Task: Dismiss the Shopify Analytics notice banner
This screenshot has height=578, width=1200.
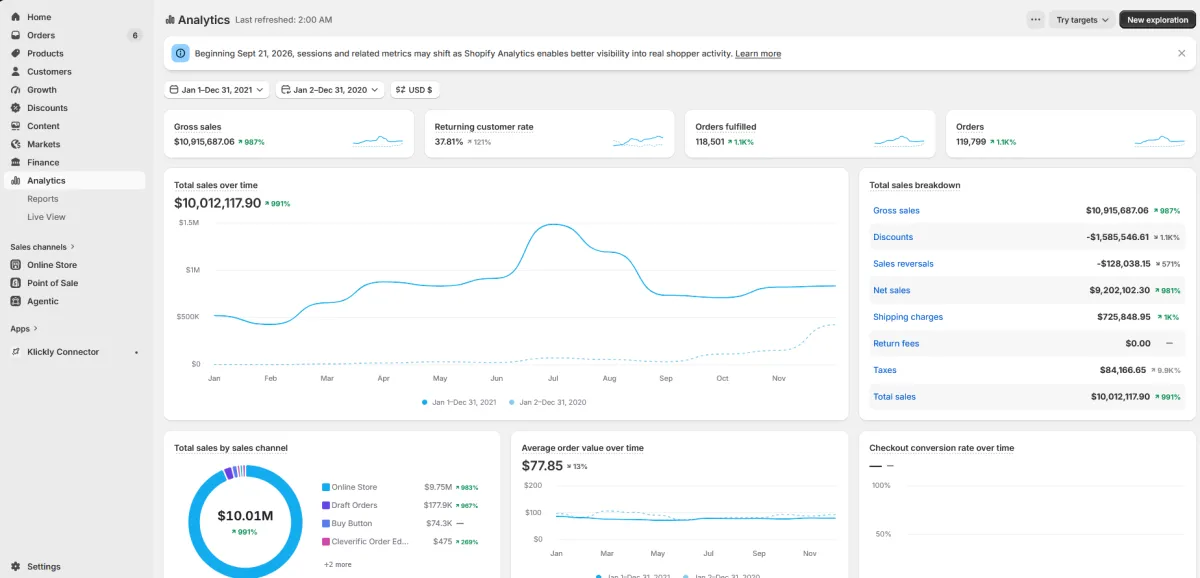Action: pos(1181,53)
